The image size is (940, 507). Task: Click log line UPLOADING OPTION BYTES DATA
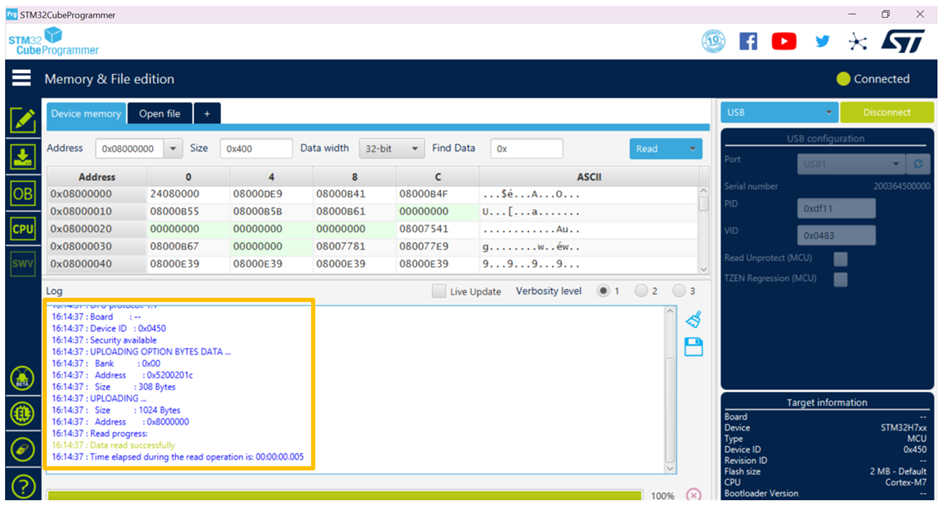(x=141, y=352)
